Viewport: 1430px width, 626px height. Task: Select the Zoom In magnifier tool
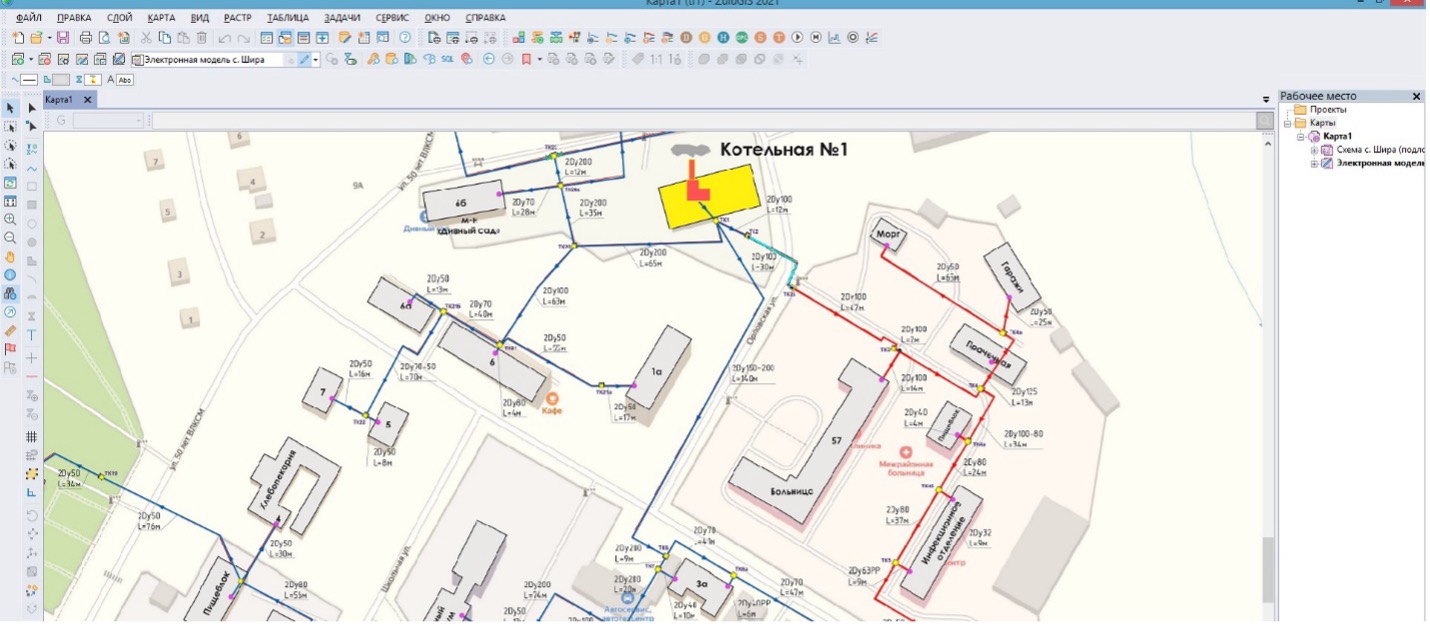click(10, 219)
